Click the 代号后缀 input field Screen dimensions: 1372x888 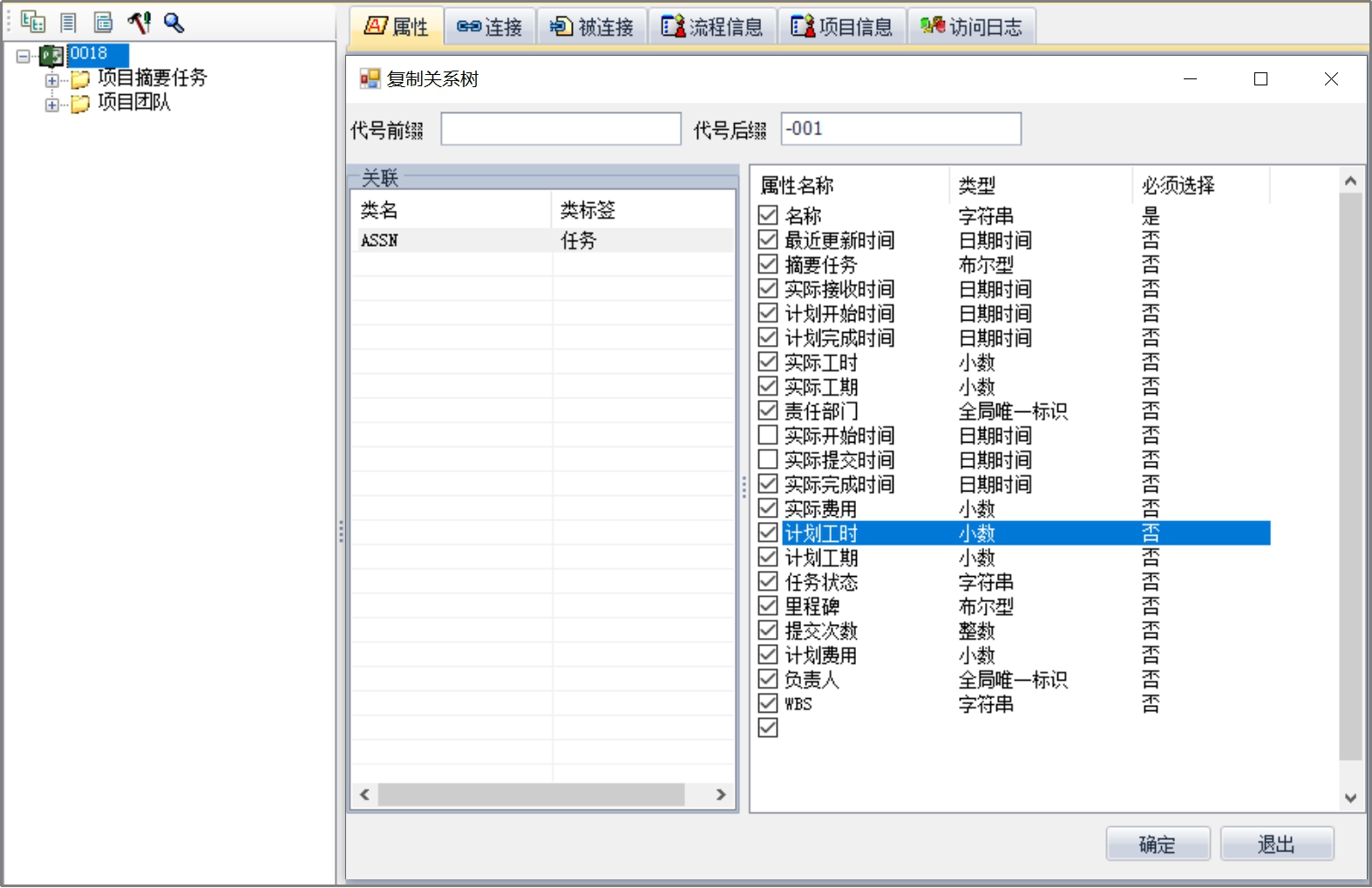pyautogui.click(x=900, y=129)
